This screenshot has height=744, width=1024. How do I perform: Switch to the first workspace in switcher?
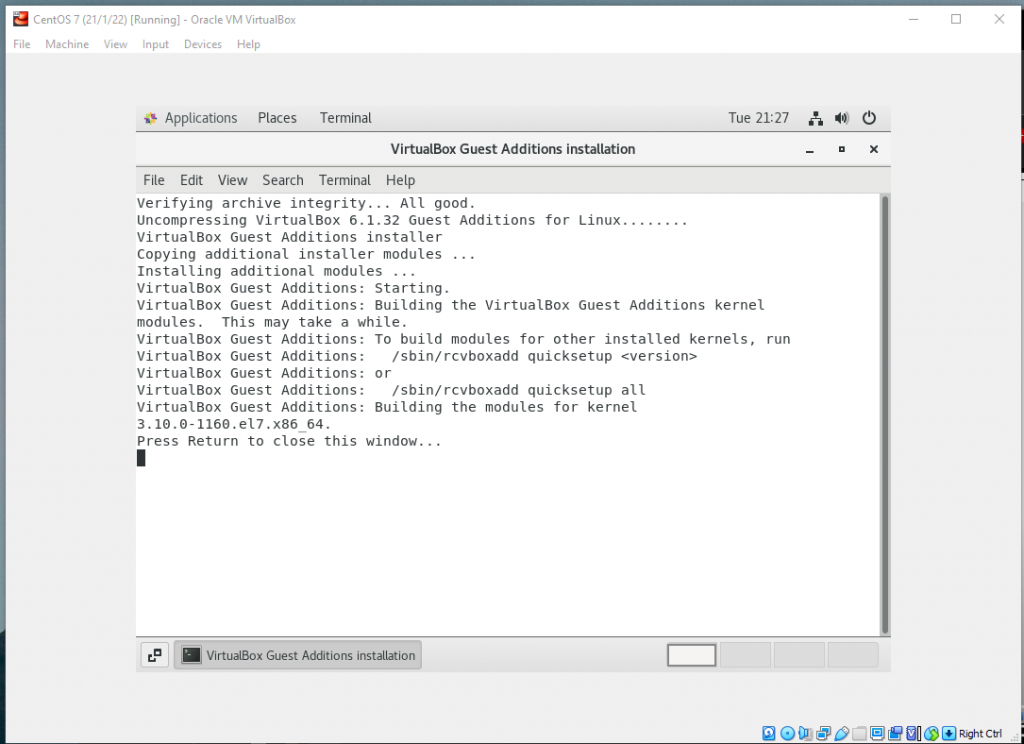(x=692, y=655)
